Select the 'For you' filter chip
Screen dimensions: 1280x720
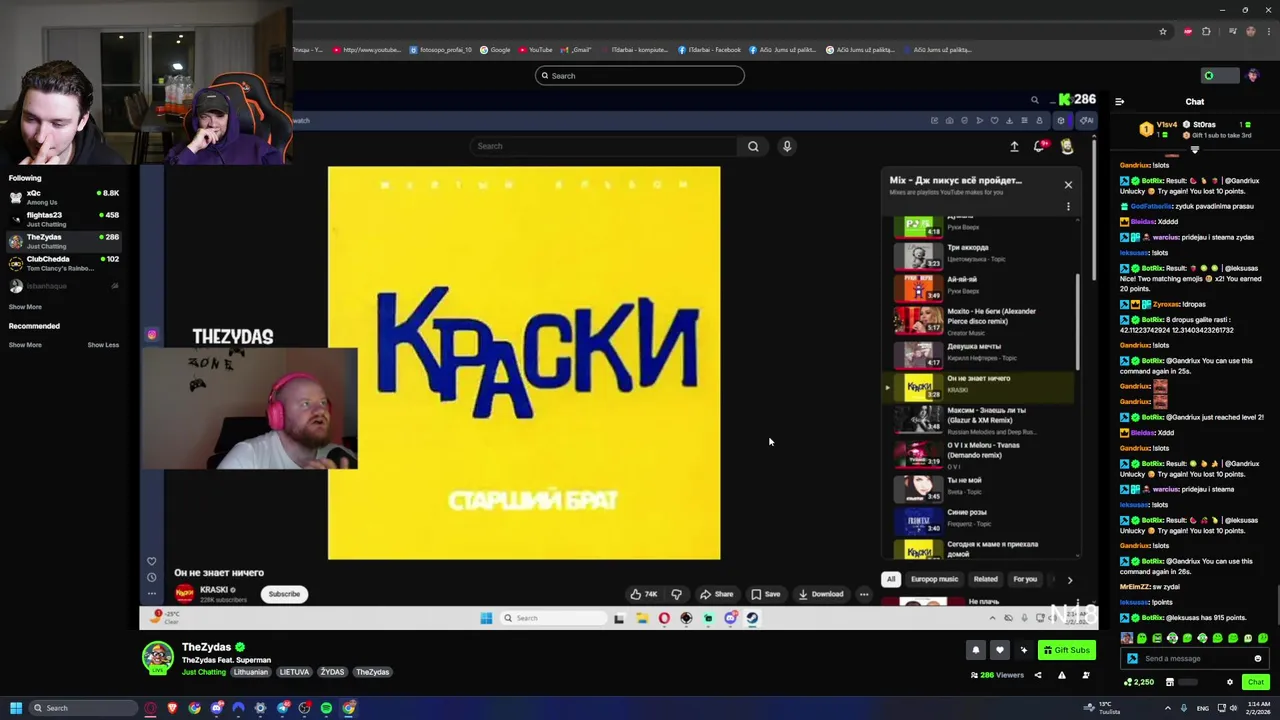point(1025,579)
